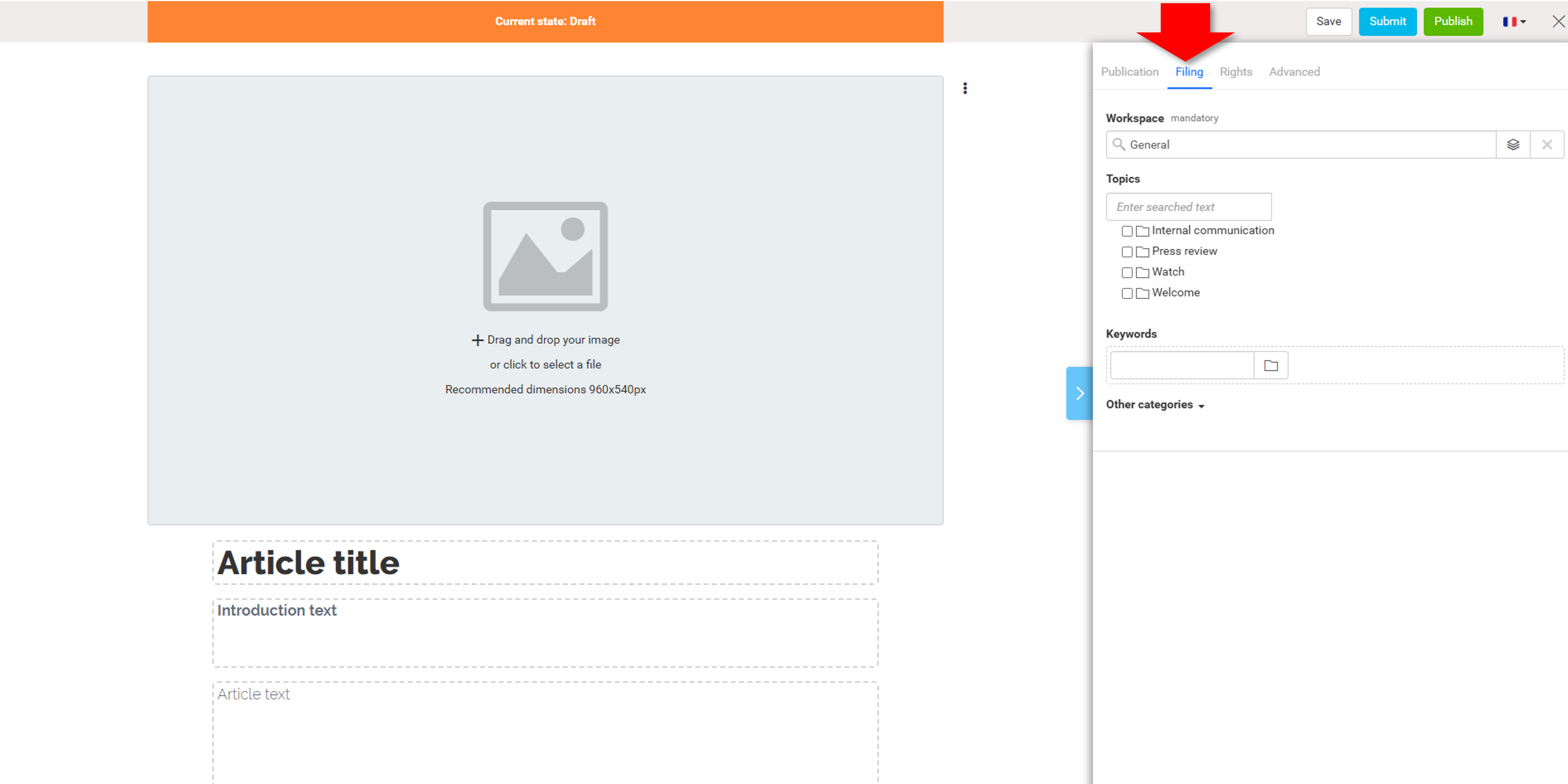The width and height of the screenshot is (1568, 784).
Task: Check the Internal communication topic checkbox
Action: 1127,231
